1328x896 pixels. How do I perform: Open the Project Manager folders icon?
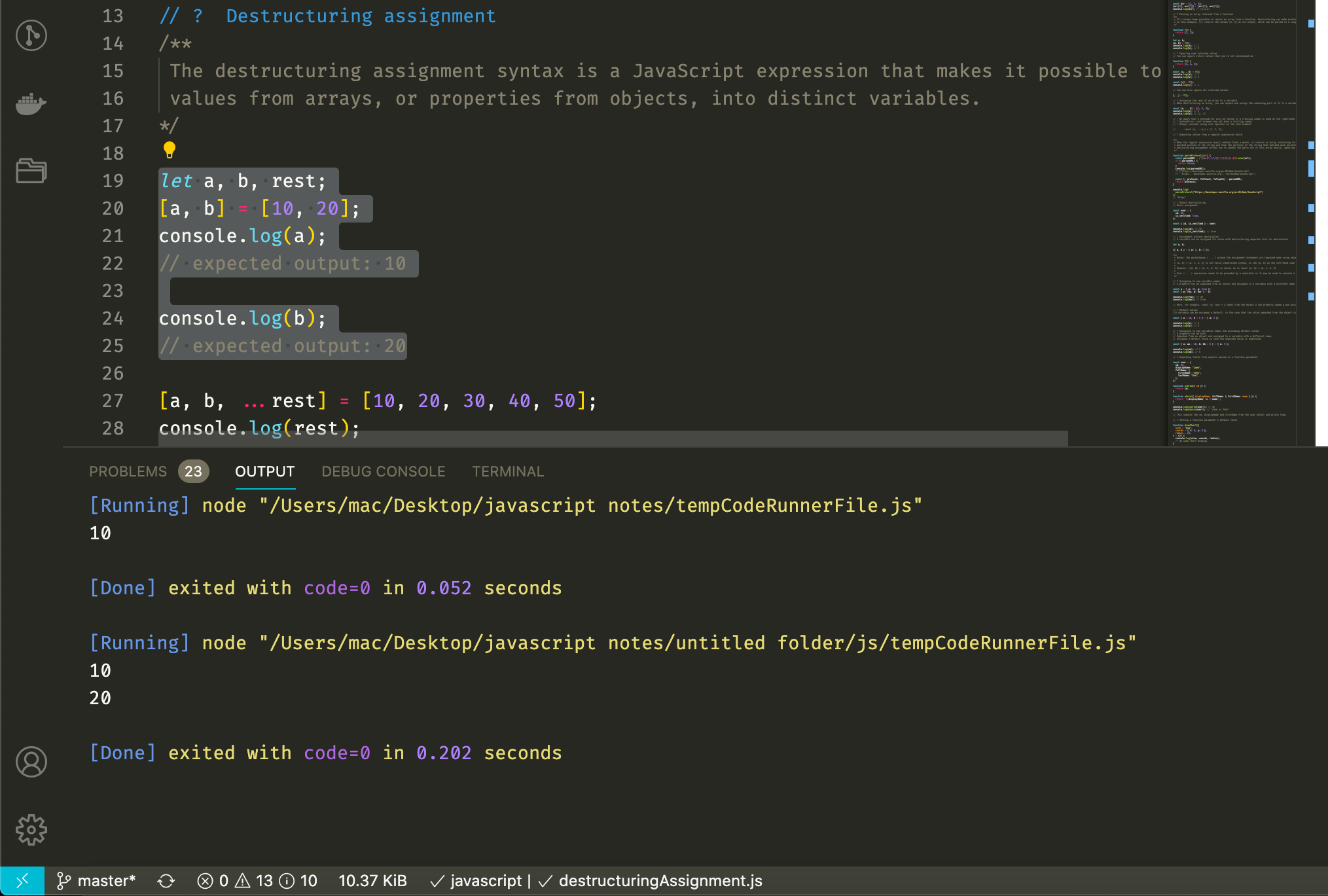31,171
